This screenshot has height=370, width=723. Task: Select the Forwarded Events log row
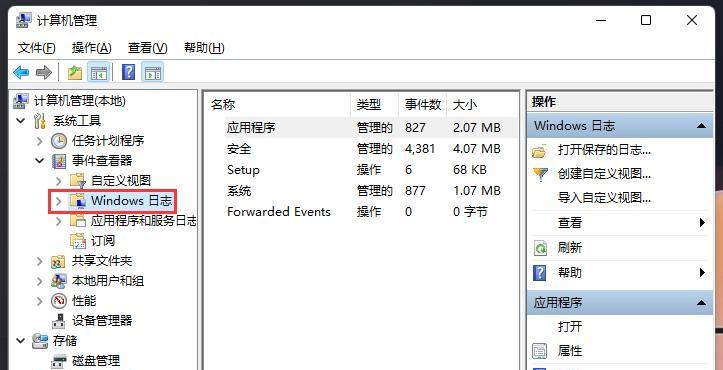pyautogui.click(x=362, y=212)
